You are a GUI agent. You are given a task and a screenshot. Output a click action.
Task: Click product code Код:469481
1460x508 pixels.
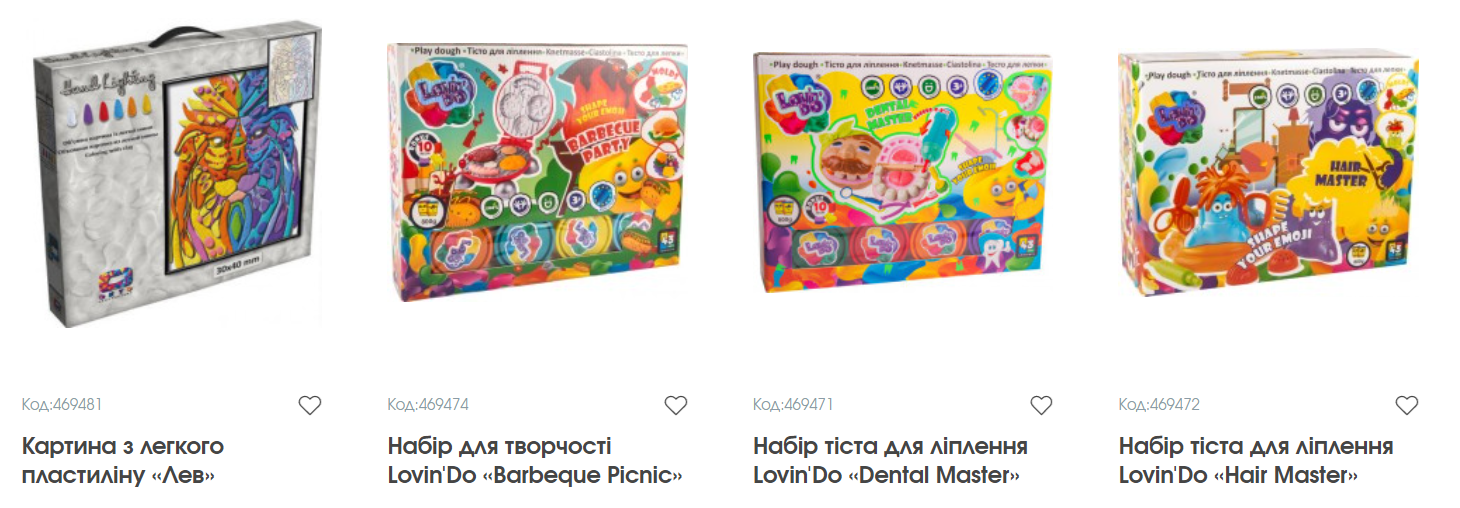click(x=62, y=405)
